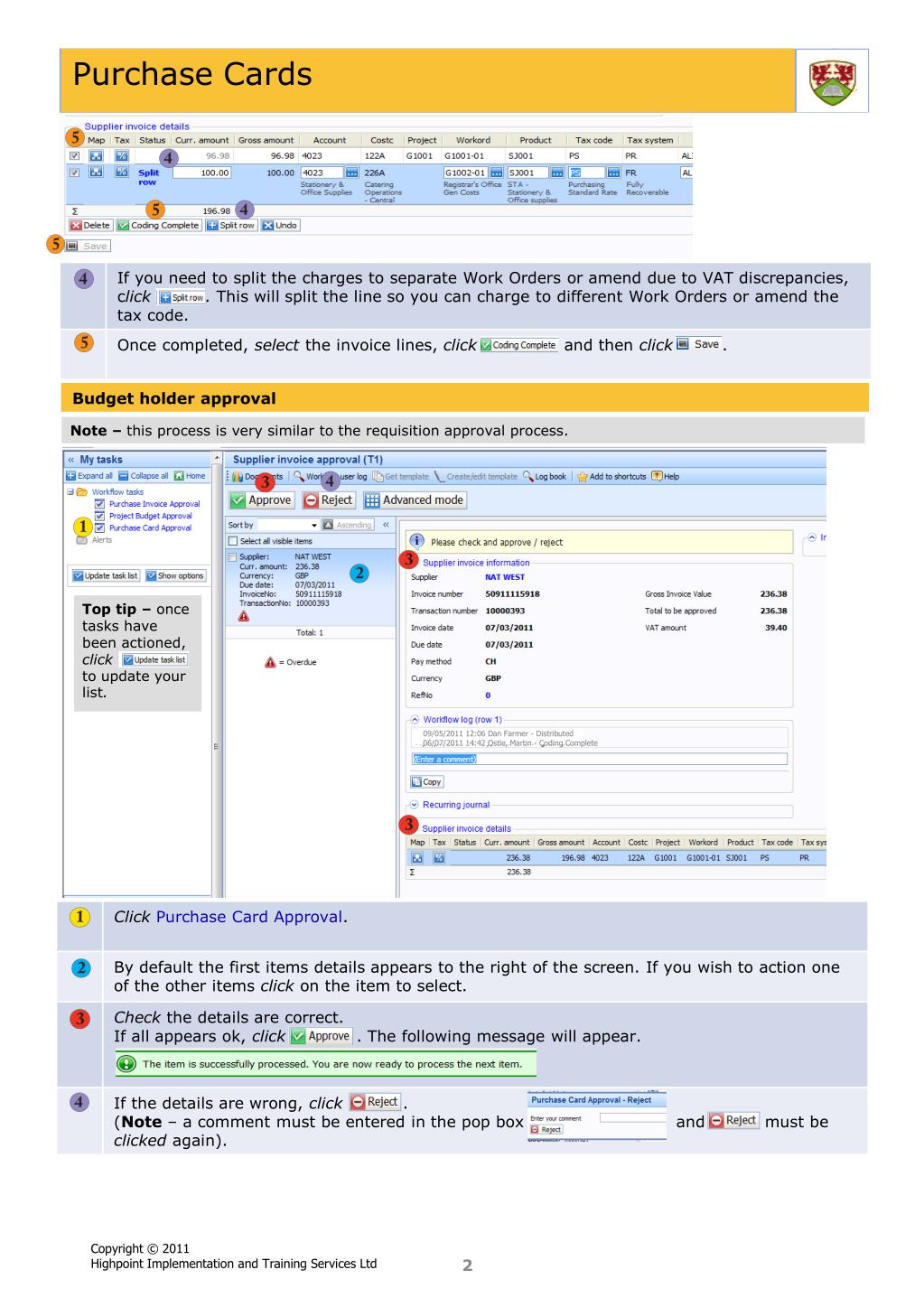Switch to Advanced mode
Viewport: 924px width, 1307px height.
[415, 499]
